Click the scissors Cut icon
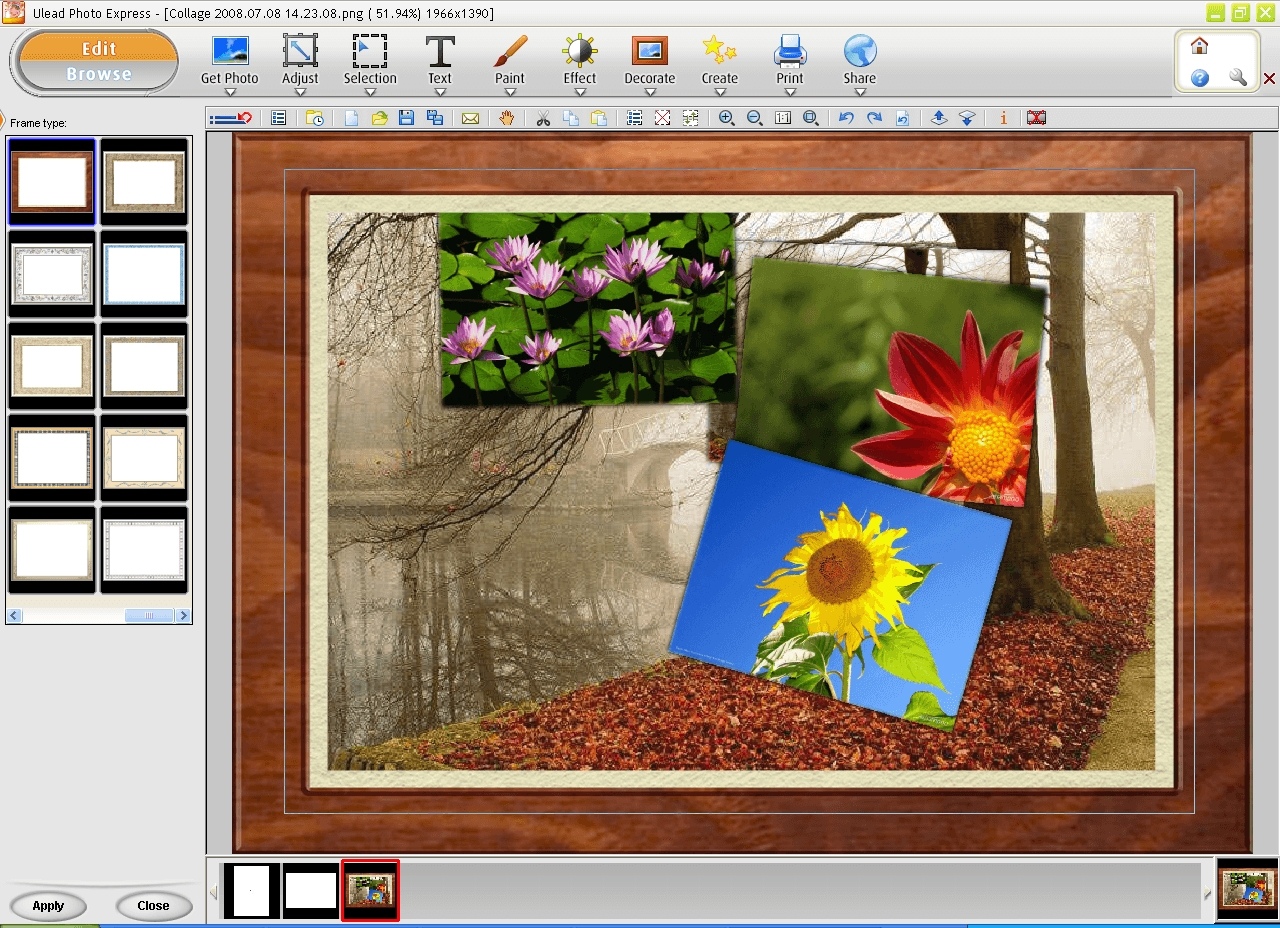Viewport: 1280px width, 928px height. click(x=543, y=118)
